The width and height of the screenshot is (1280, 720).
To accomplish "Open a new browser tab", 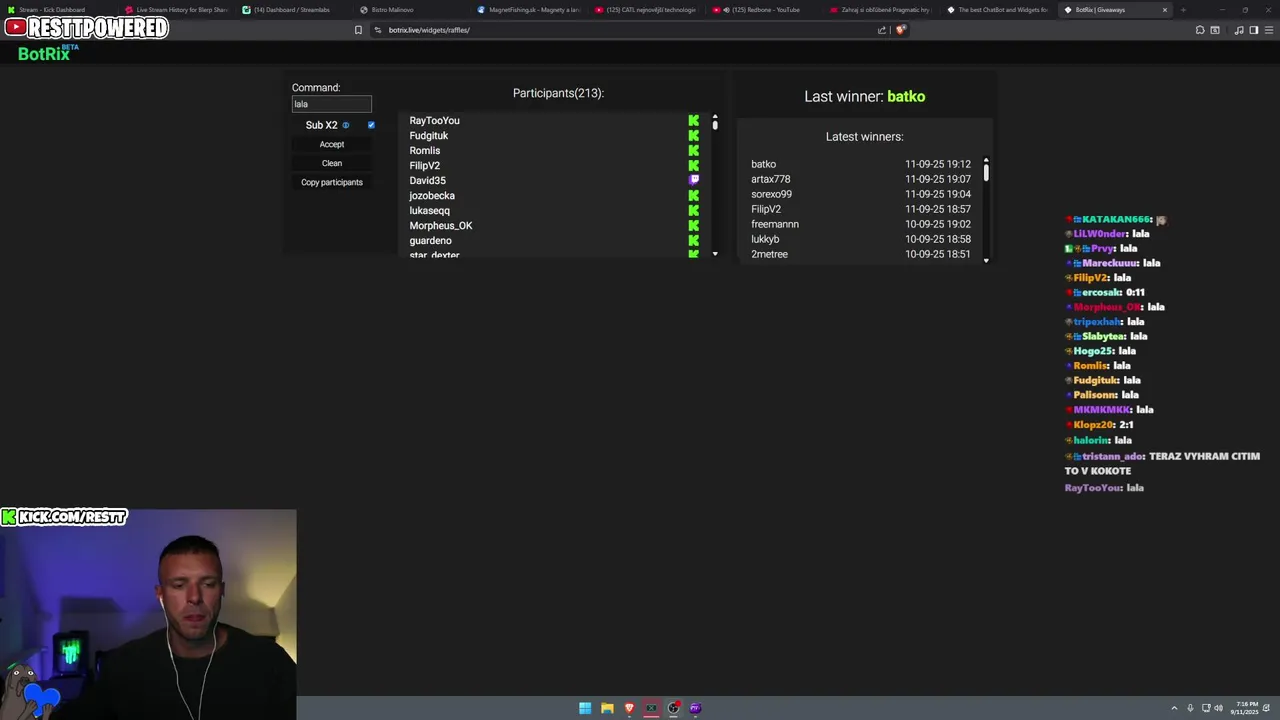I will pos(1183,10).
